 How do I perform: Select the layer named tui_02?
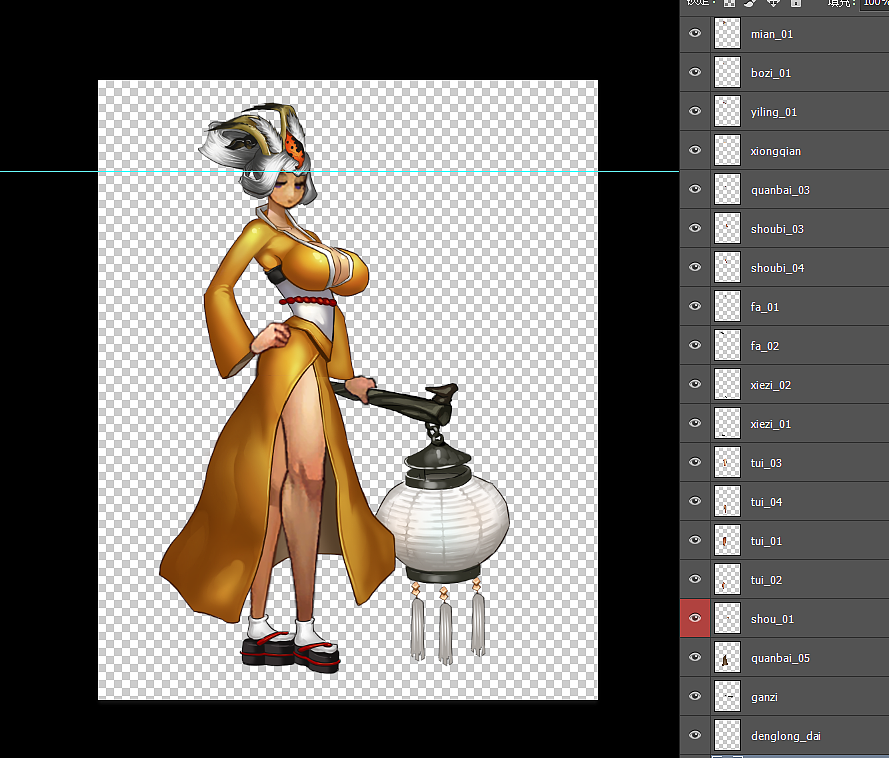tap(766, 581)
